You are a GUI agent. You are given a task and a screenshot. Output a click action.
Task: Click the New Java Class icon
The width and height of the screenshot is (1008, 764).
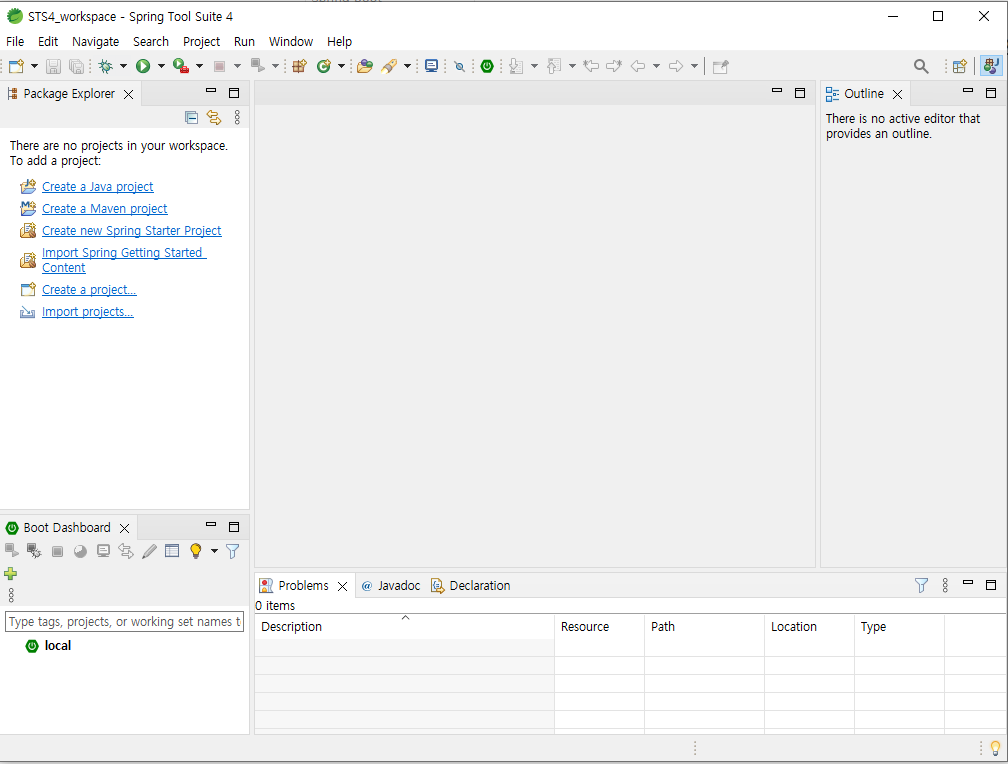coord(323,66)
